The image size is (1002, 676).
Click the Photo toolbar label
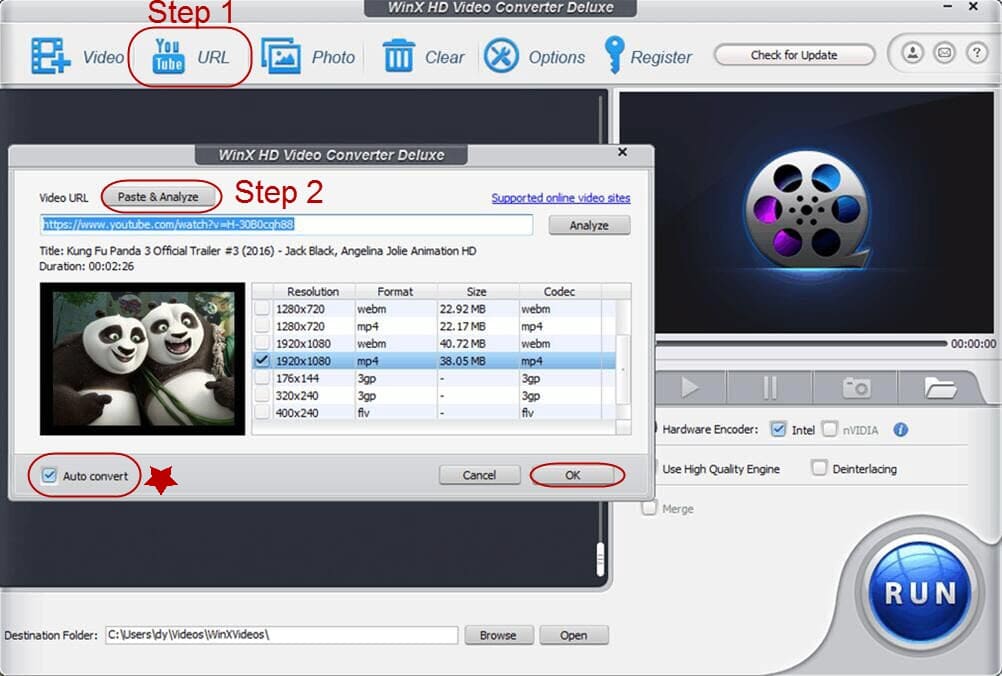click(x=333, y=57)
